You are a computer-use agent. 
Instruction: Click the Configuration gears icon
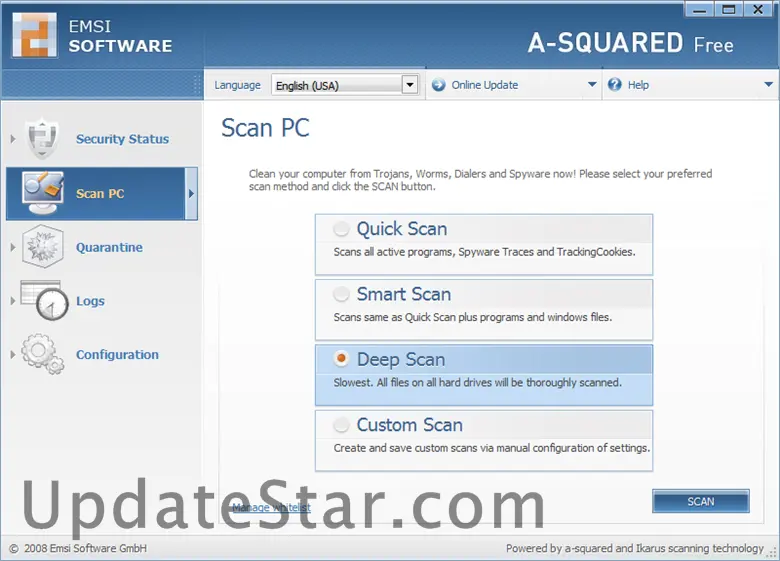pos(42,354)
